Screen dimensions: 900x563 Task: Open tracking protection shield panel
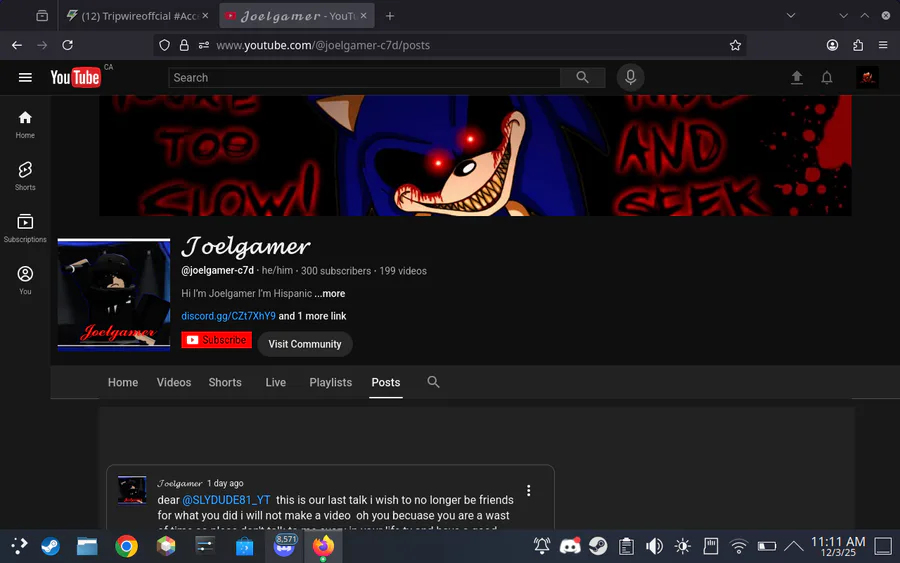[164, 45]
